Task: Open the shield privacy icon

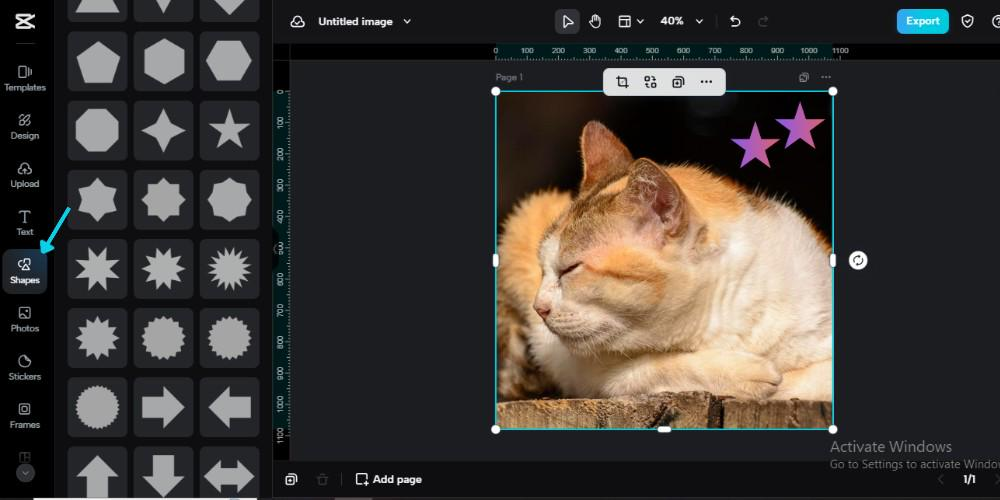Action: (x=967, y=21)
